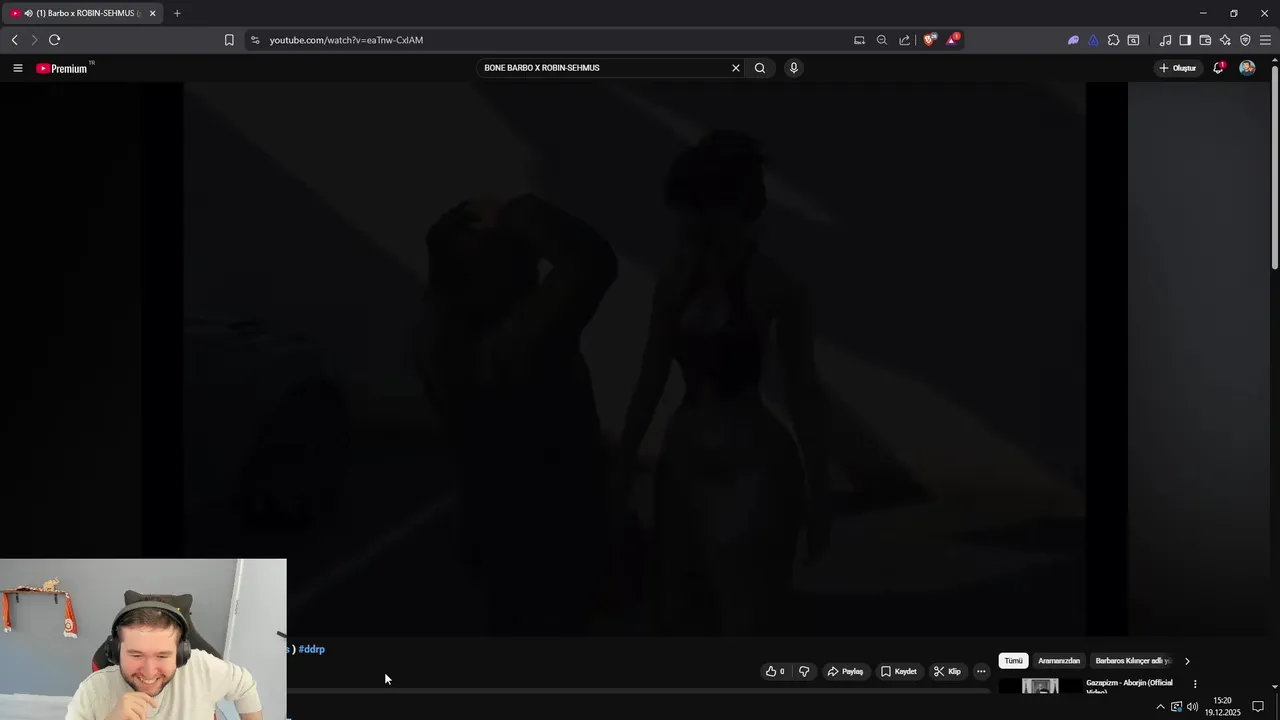Open the Windows notification center
1280x720 pixels.
[1258, 707]
